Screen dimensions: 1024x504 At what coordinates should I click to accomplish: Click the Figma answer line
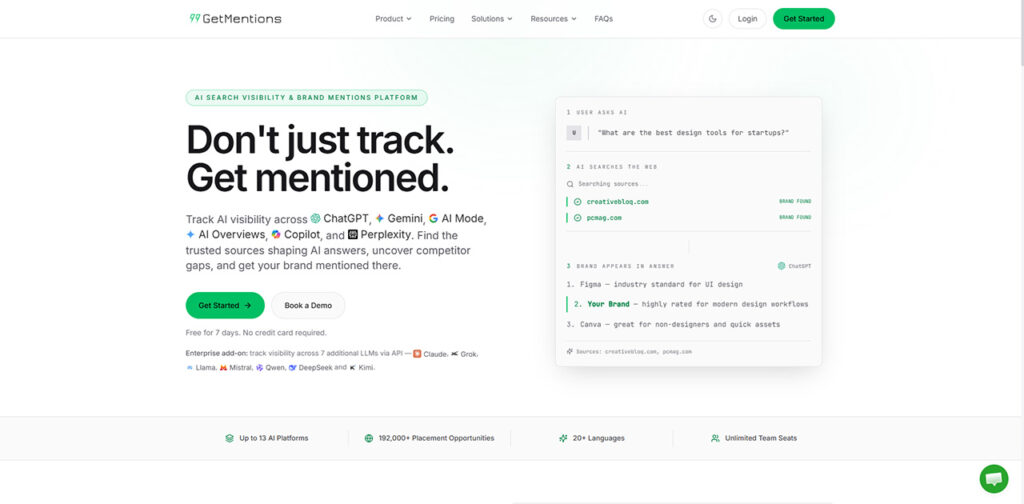pyautogui.click(x=654, y=285)
